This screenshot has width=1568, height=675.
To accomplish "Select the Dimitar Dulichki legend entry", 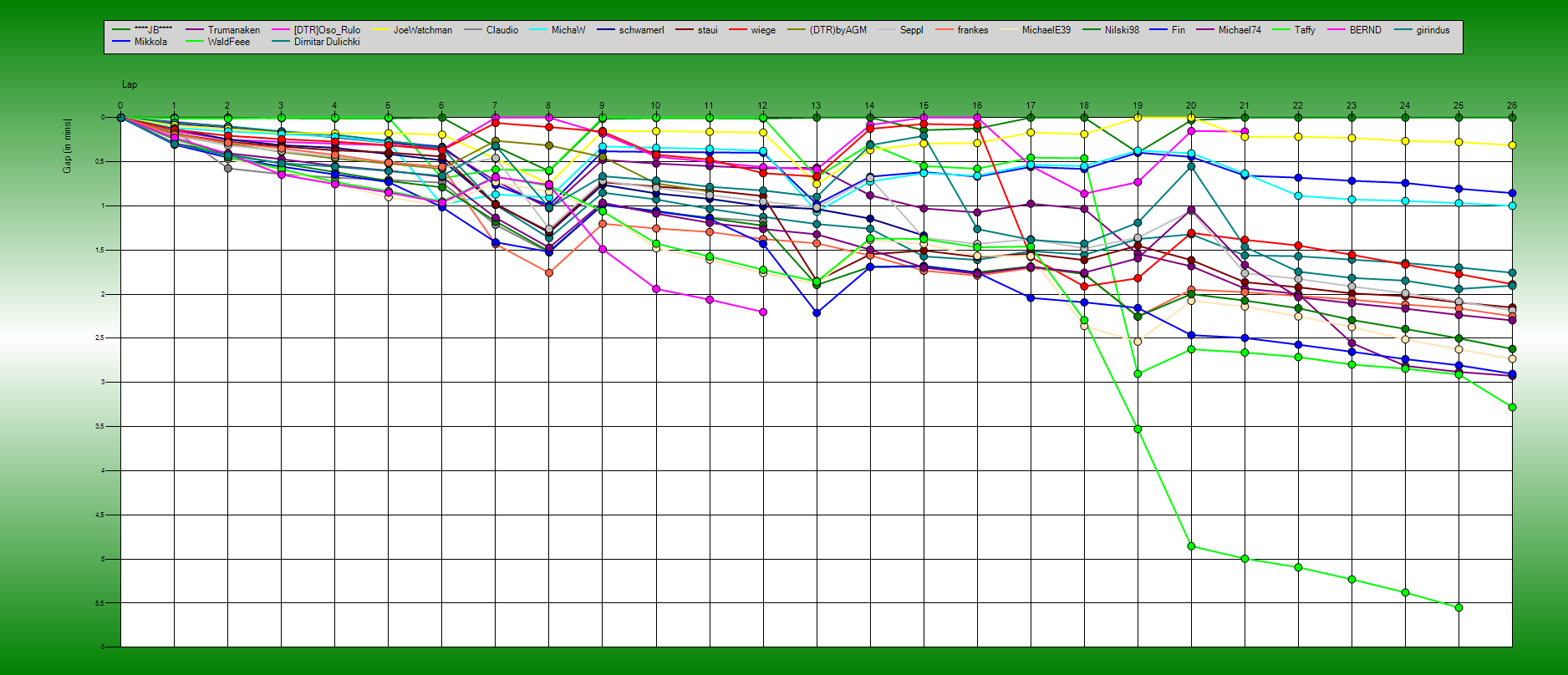I will click(x=326, y=42).
